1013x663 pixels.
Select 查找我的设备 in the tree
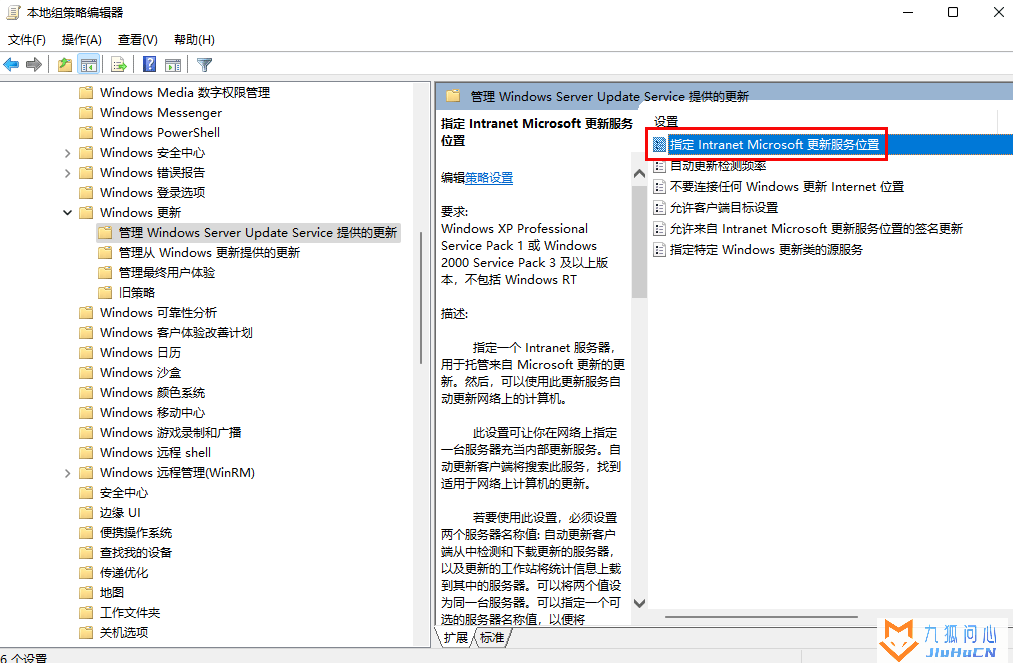(x=136, y=552)
